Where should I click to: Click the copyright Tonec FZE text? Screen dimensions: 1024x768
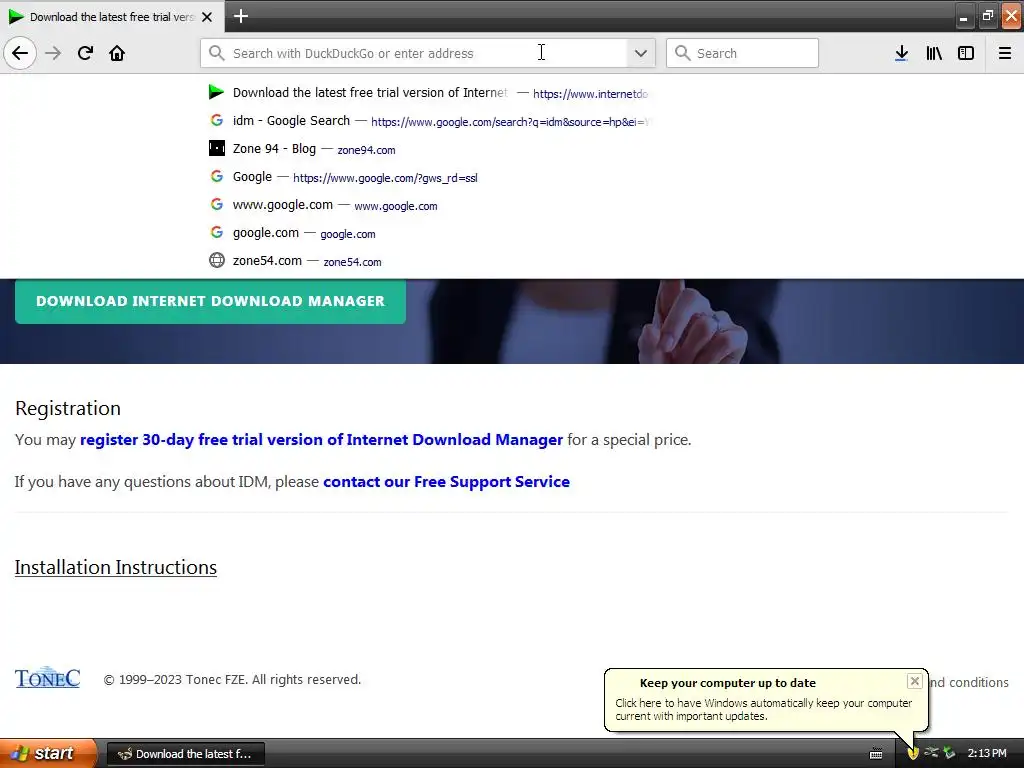pos(232,679)
